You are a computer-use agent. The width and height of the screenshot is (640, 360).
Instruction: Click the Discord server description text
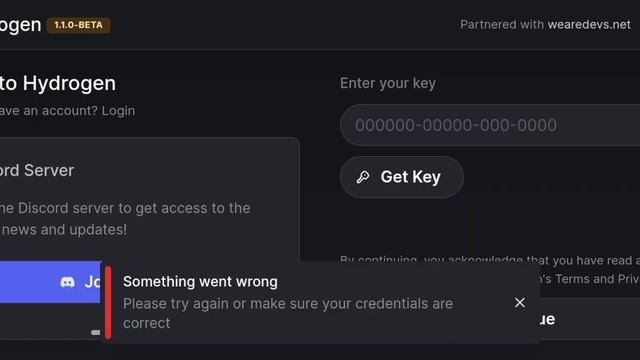pos(125,219)
